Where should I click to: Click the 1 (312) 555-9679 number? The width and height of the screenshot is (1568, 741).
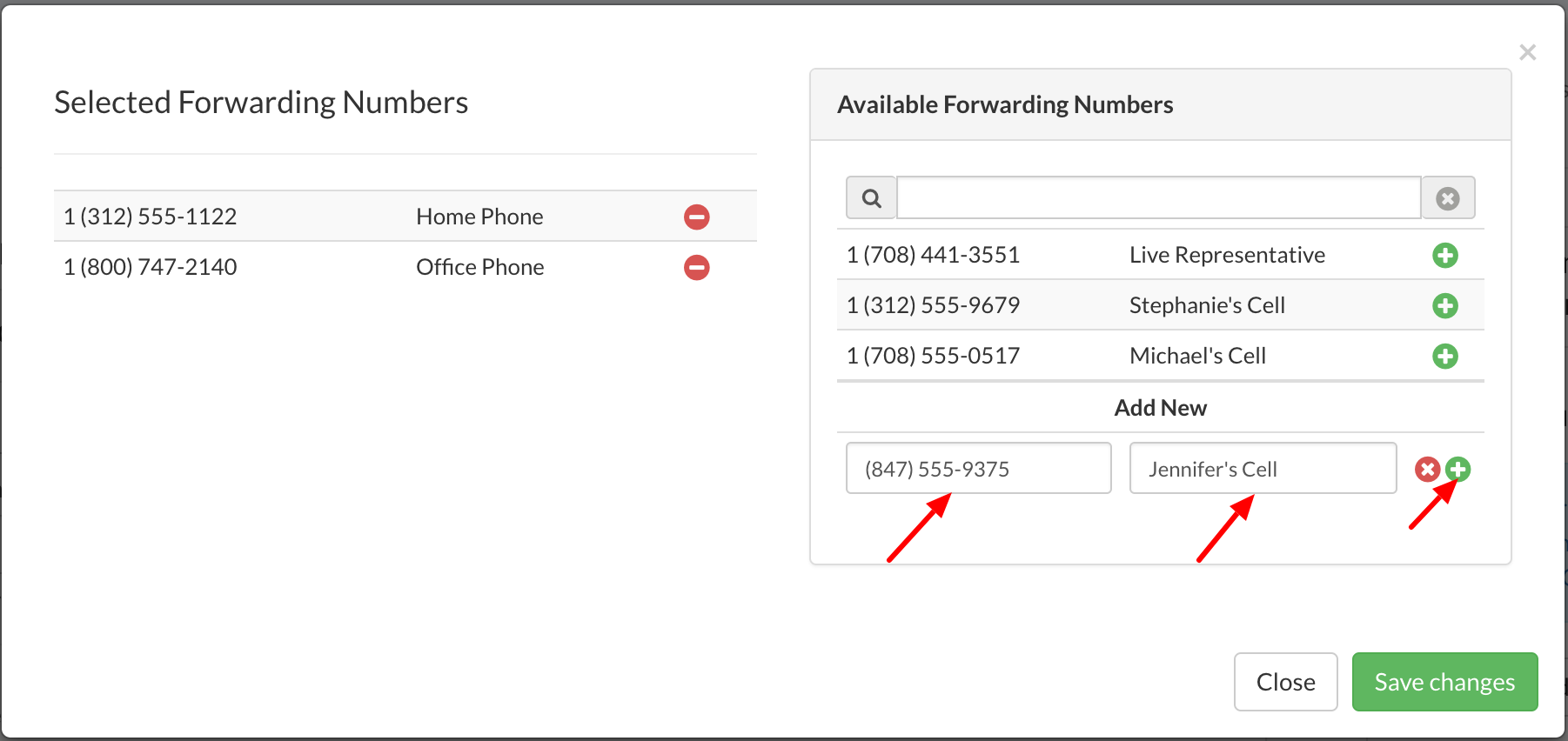coord(933,305)
